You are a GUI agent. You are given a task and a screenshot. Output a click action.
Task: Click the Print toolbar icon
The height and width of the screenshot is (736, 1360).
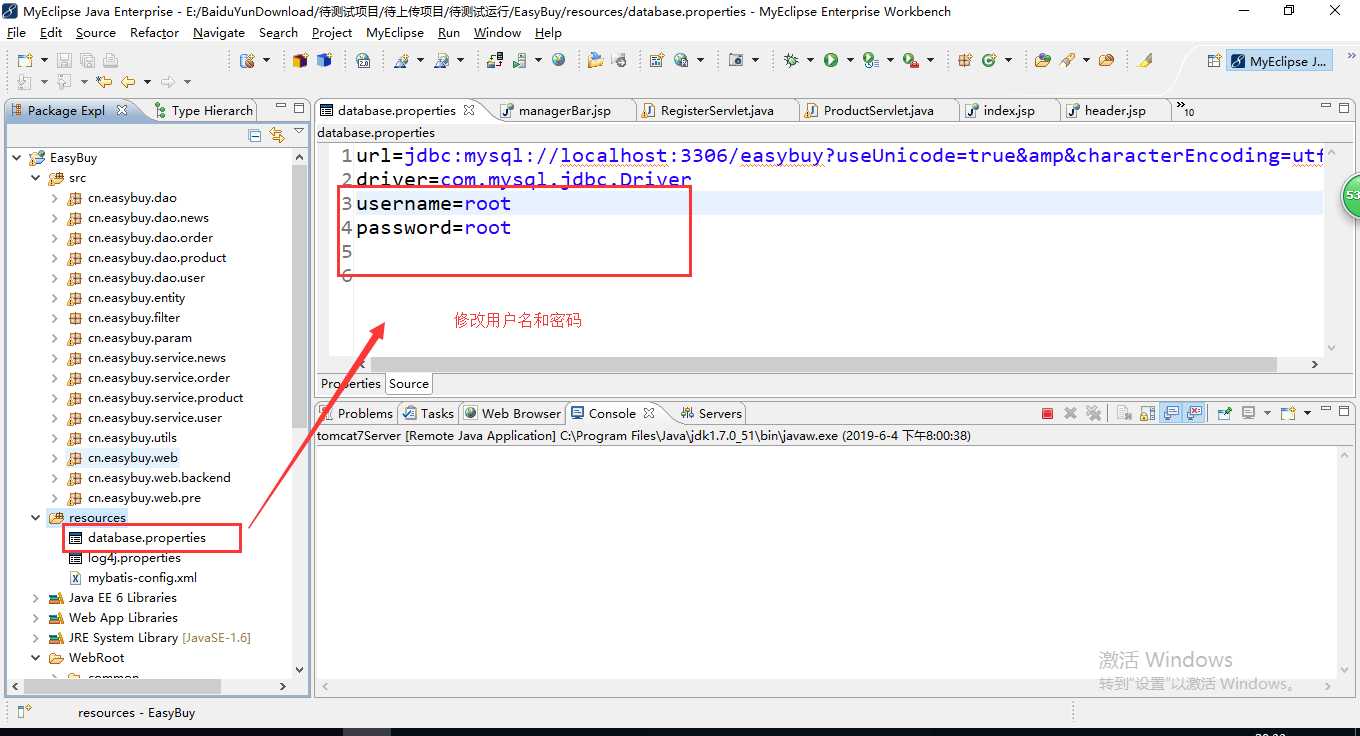tap(110, 60)
